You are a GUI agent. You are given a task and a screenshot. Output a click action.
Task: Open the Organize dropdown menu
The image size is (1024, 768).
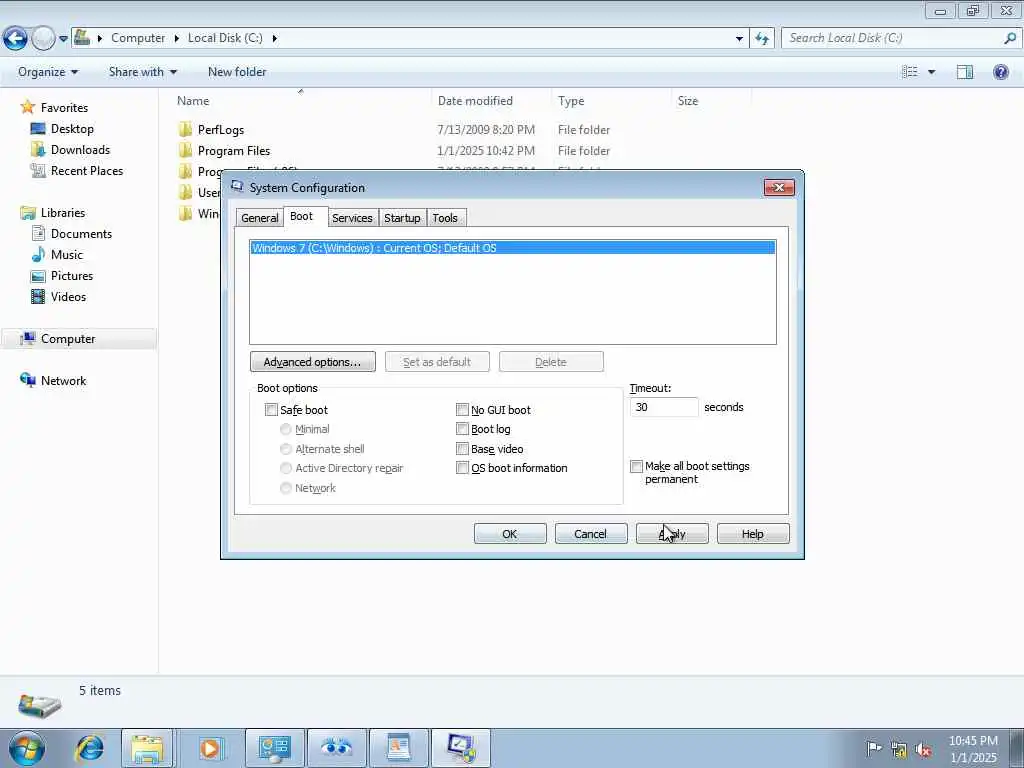point(48,72)
